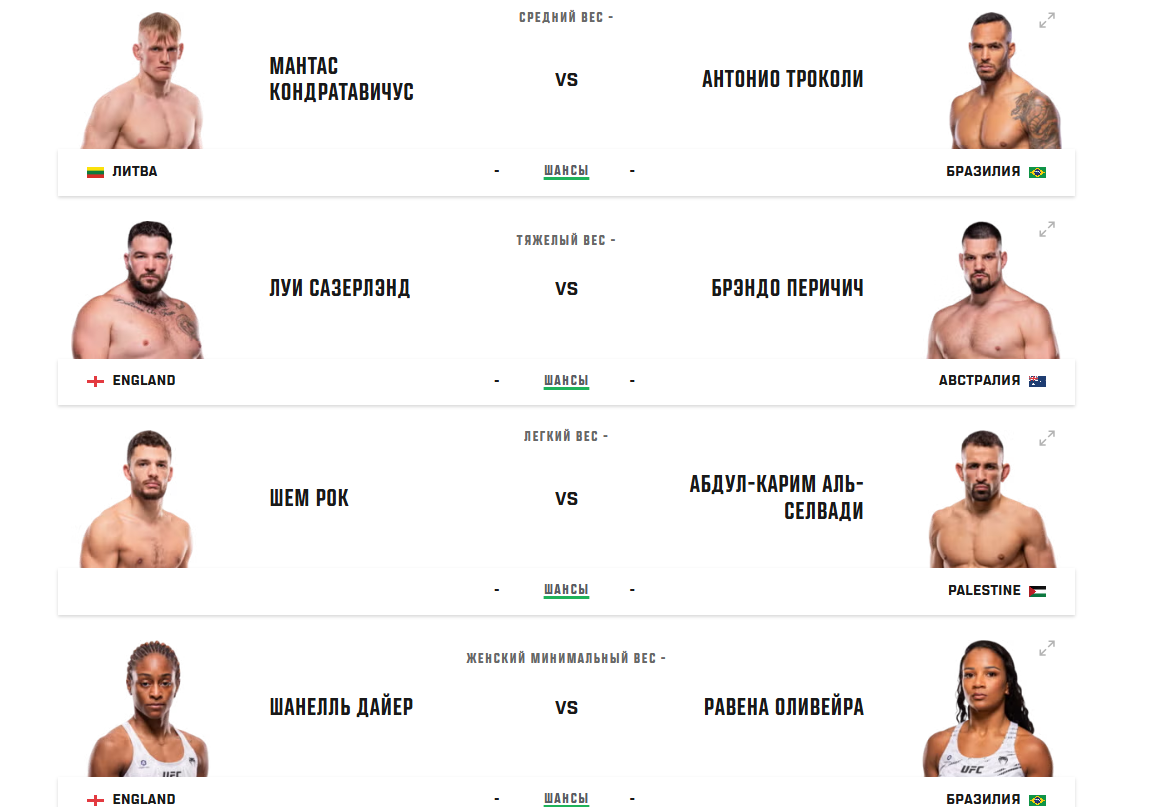The image size is (1166, 807).
Task: Expand the Dyer vs Oliveira fight card
Action: 1047,648
